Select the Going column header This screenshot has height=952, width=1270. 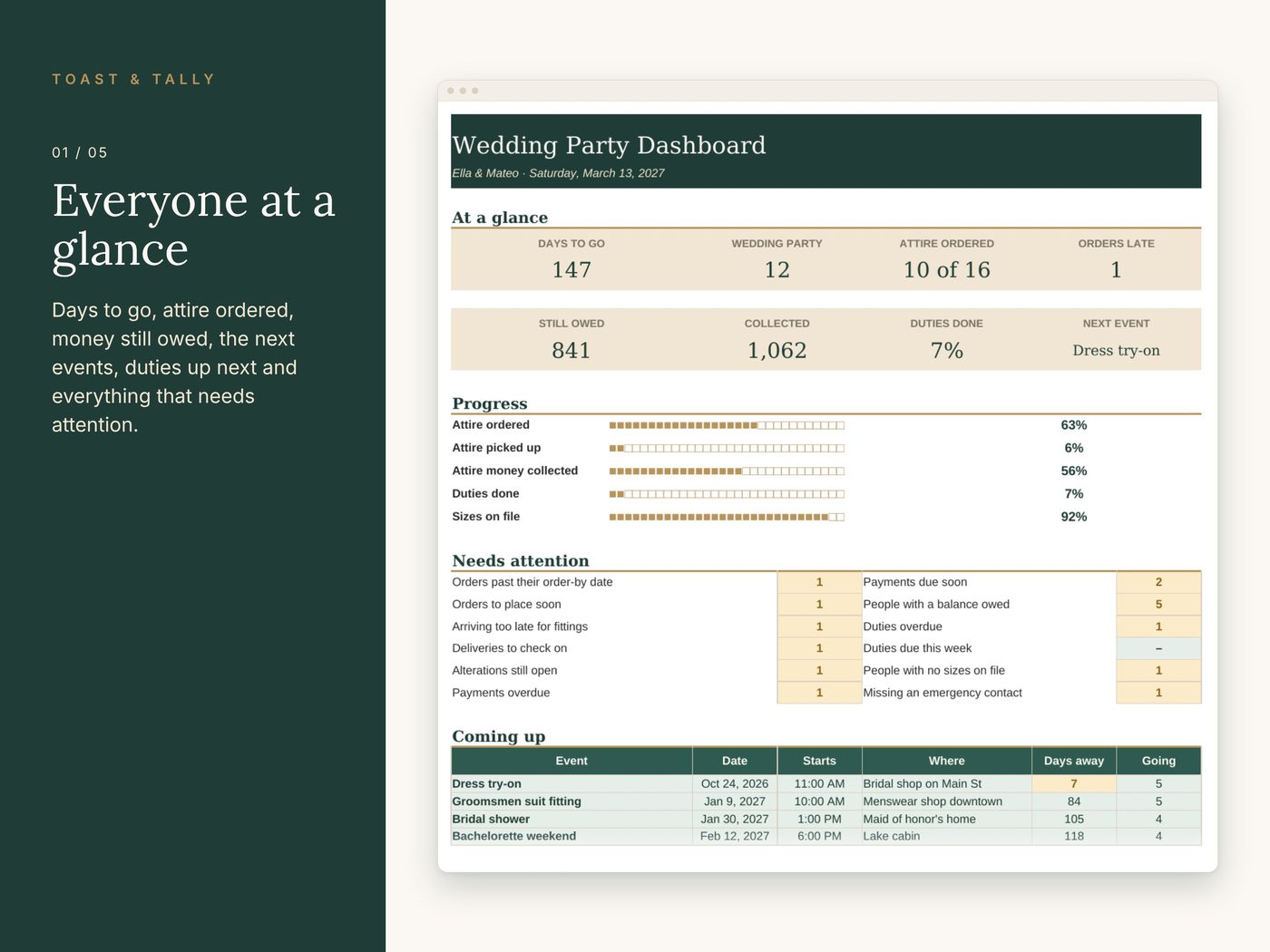pos(1158,761)
